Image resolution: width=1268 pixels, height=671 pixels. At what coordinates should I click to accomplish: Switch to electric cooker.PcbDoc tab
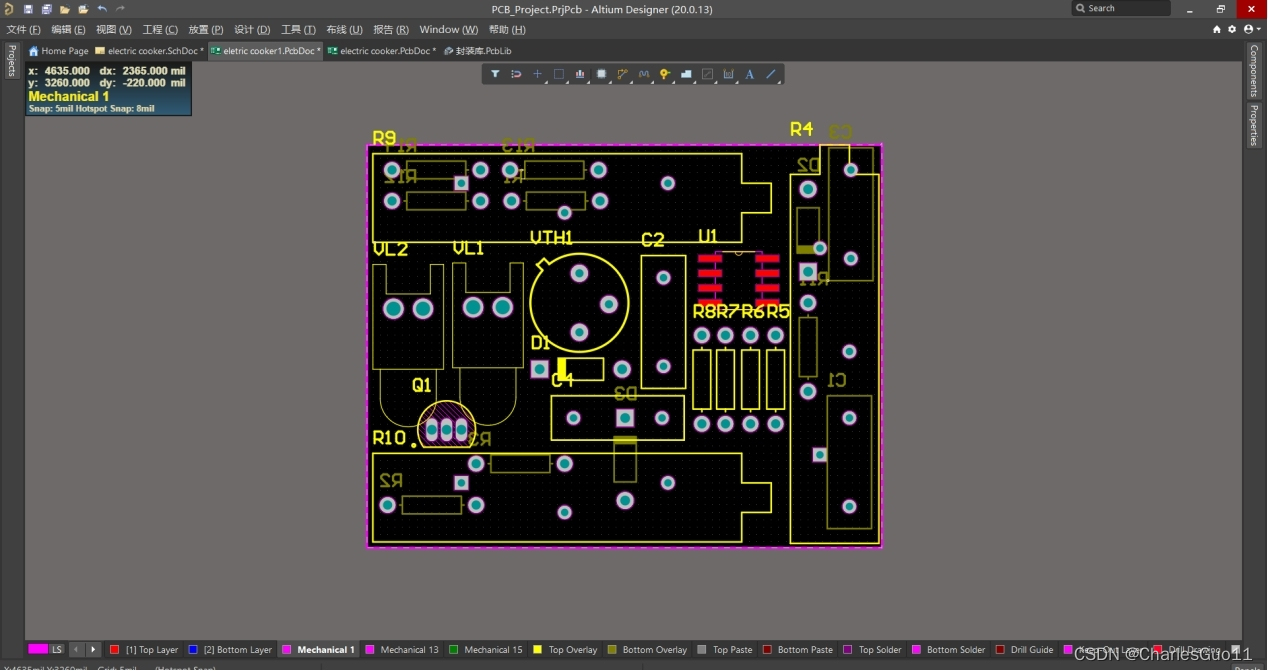pos(382,51)
